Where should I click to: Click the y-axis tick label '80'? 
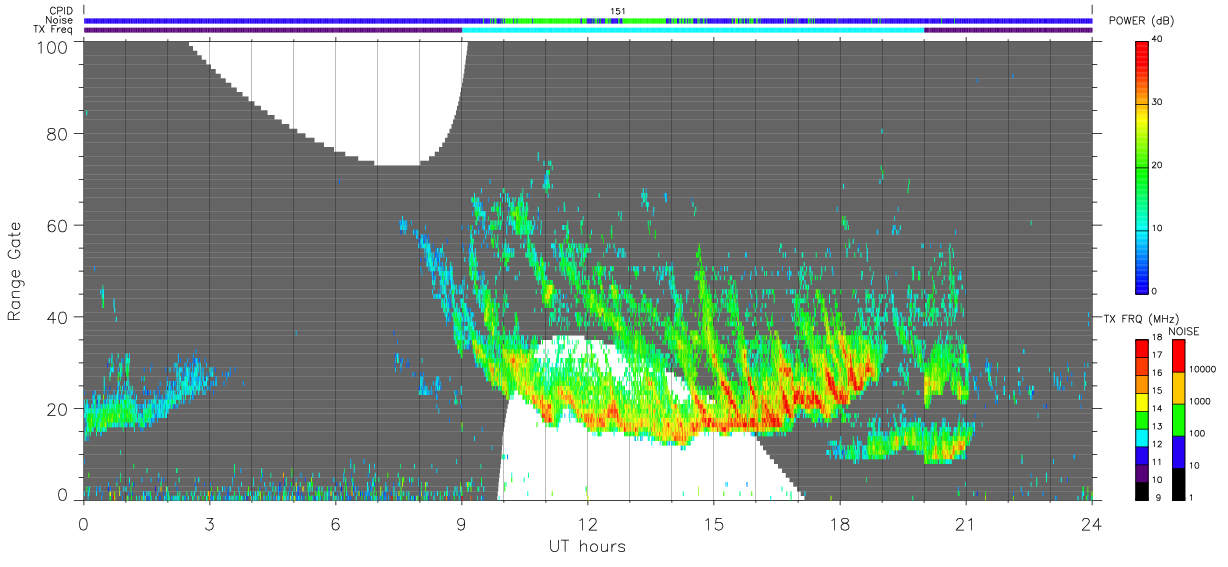[x=57, y=134]
